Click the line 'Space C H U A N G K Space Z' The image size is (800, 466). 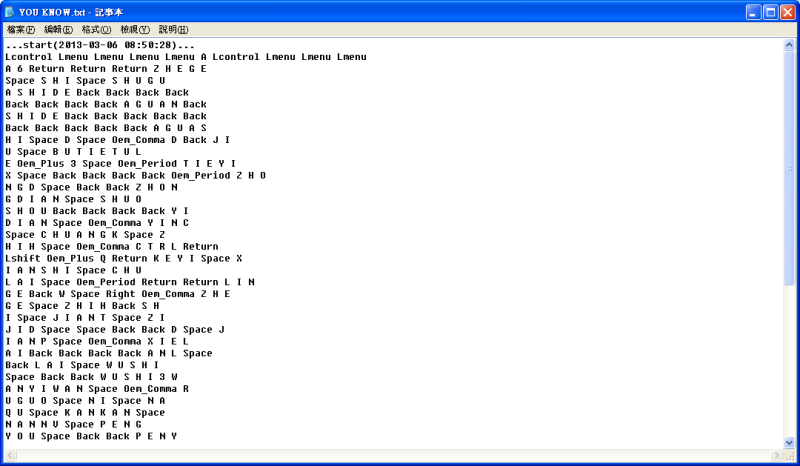(85, 235)
